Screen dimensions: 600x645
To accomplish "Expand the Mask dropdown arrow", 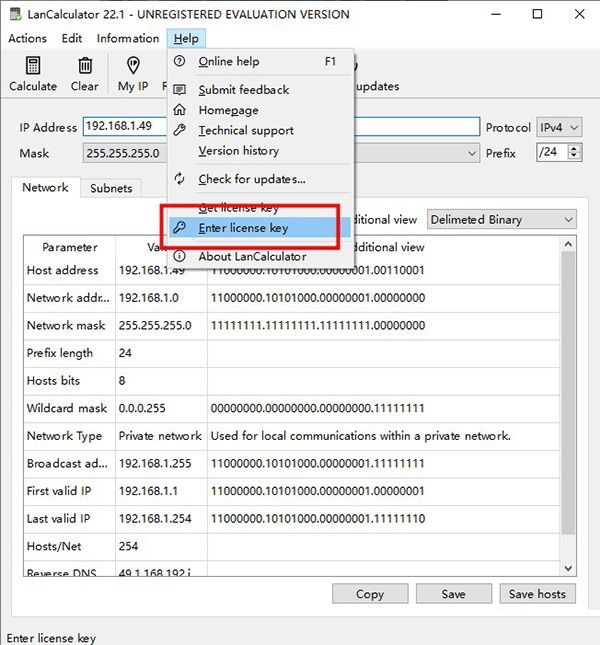I will (472, 153).
